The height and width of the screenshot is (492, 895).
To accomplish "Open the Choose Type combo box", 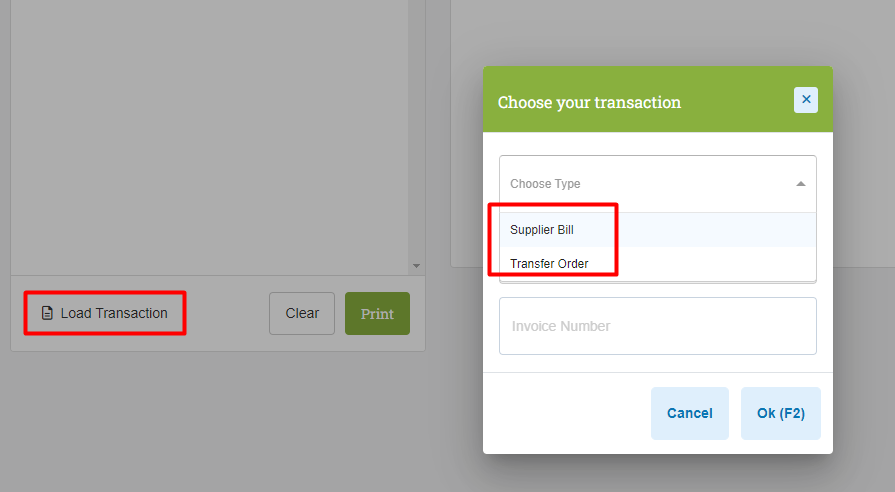I will pos(658,184).
